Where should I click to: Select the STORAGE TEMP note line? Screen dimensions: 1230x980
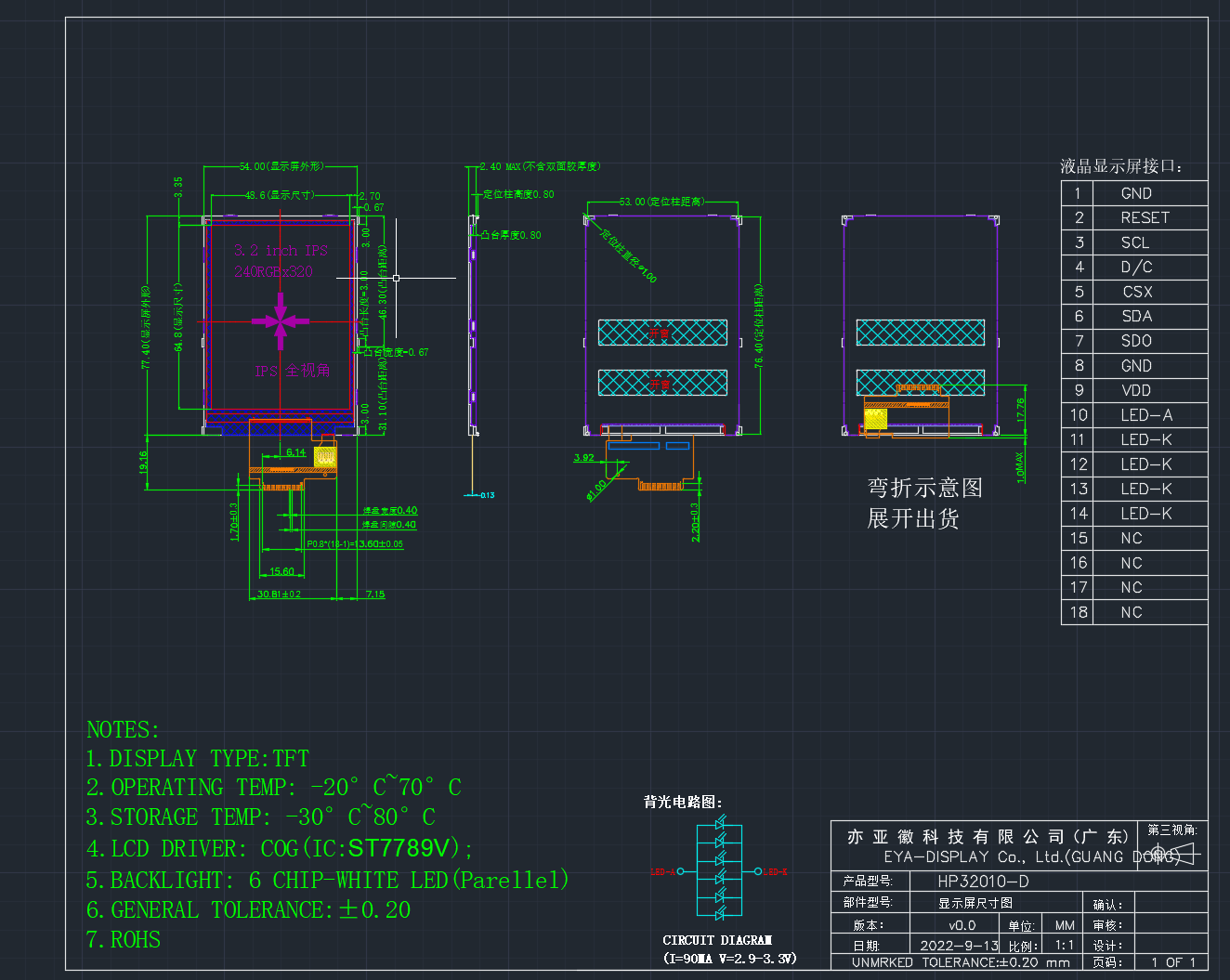[261, 817]
